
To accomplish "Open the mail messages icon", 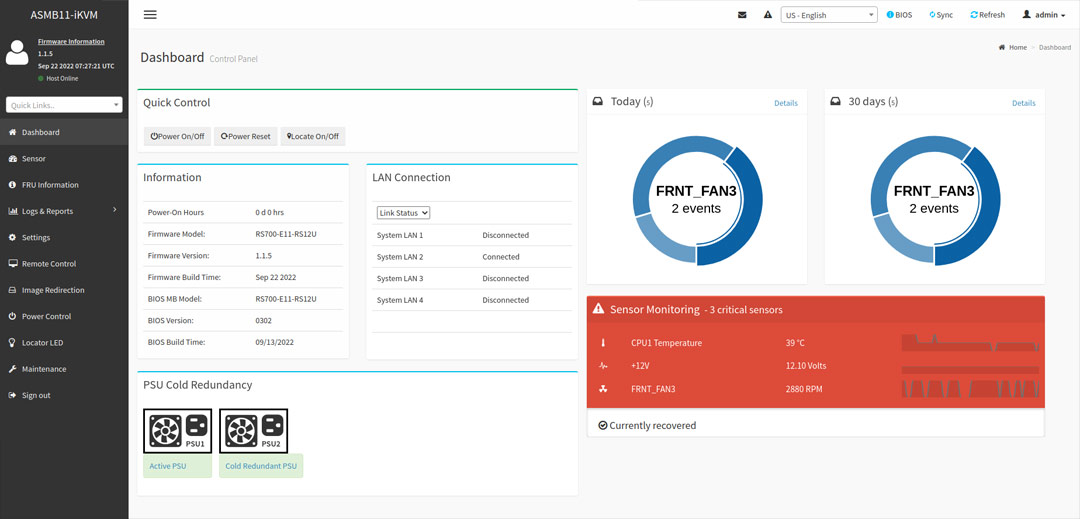I will [x=742, y=14].
